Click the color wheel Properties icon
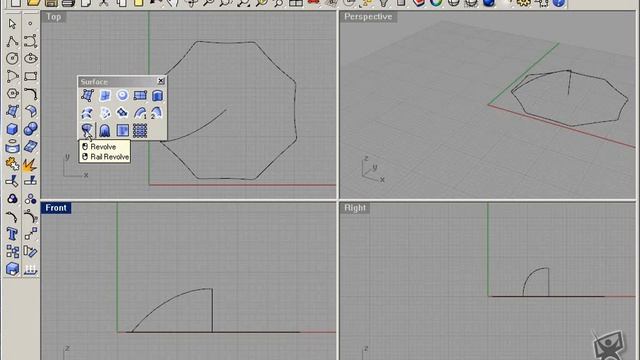The width and height of the screenshot is (640, 360). pyautogui.click(x=436, y=3)
